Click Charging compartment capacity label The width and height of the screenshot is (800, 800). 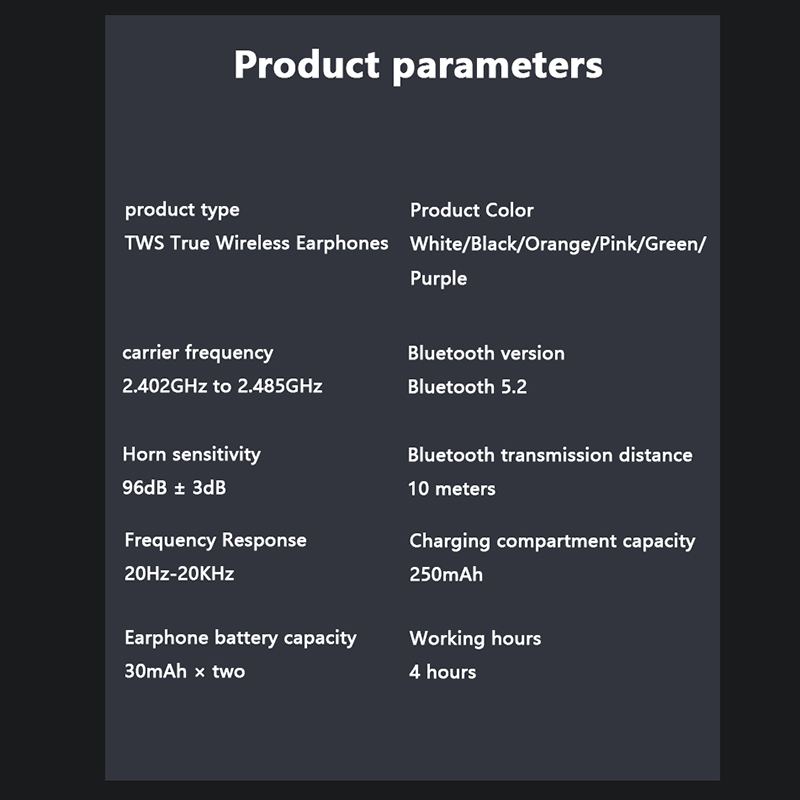pos(552,541)
